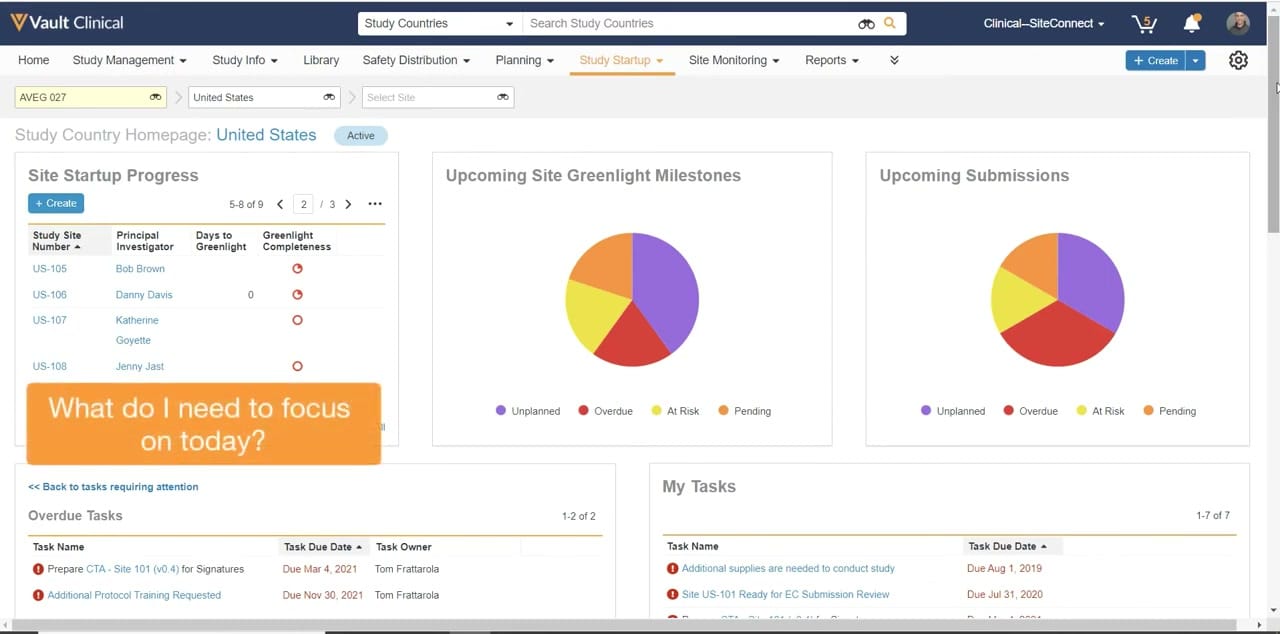The height and width of the screenshot is (634, 1280).
Task: Expand the Study Info menu
Action: tap(245, 60)
